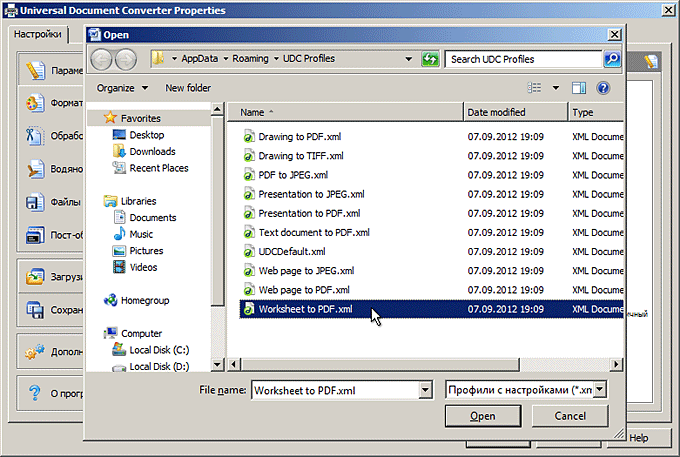Select Recent Places in Favorites

tap(159, 168)
